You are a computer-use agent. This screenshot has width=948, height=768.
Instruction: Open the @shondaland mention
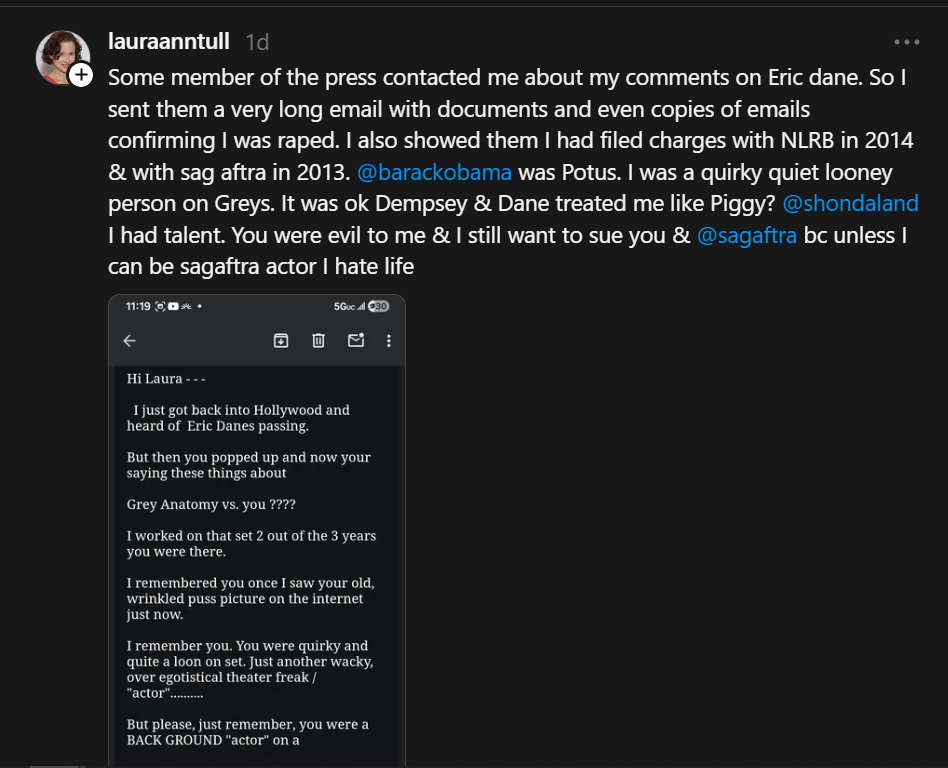tap(851, 204)
